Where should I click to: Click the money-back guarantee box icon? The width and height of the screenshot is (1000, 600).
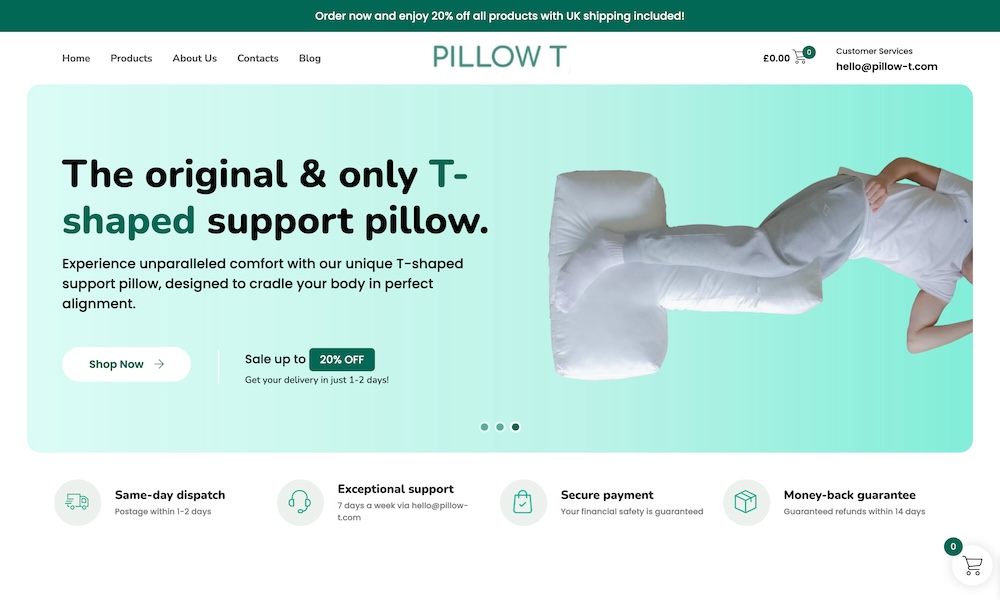coord(746,502)
